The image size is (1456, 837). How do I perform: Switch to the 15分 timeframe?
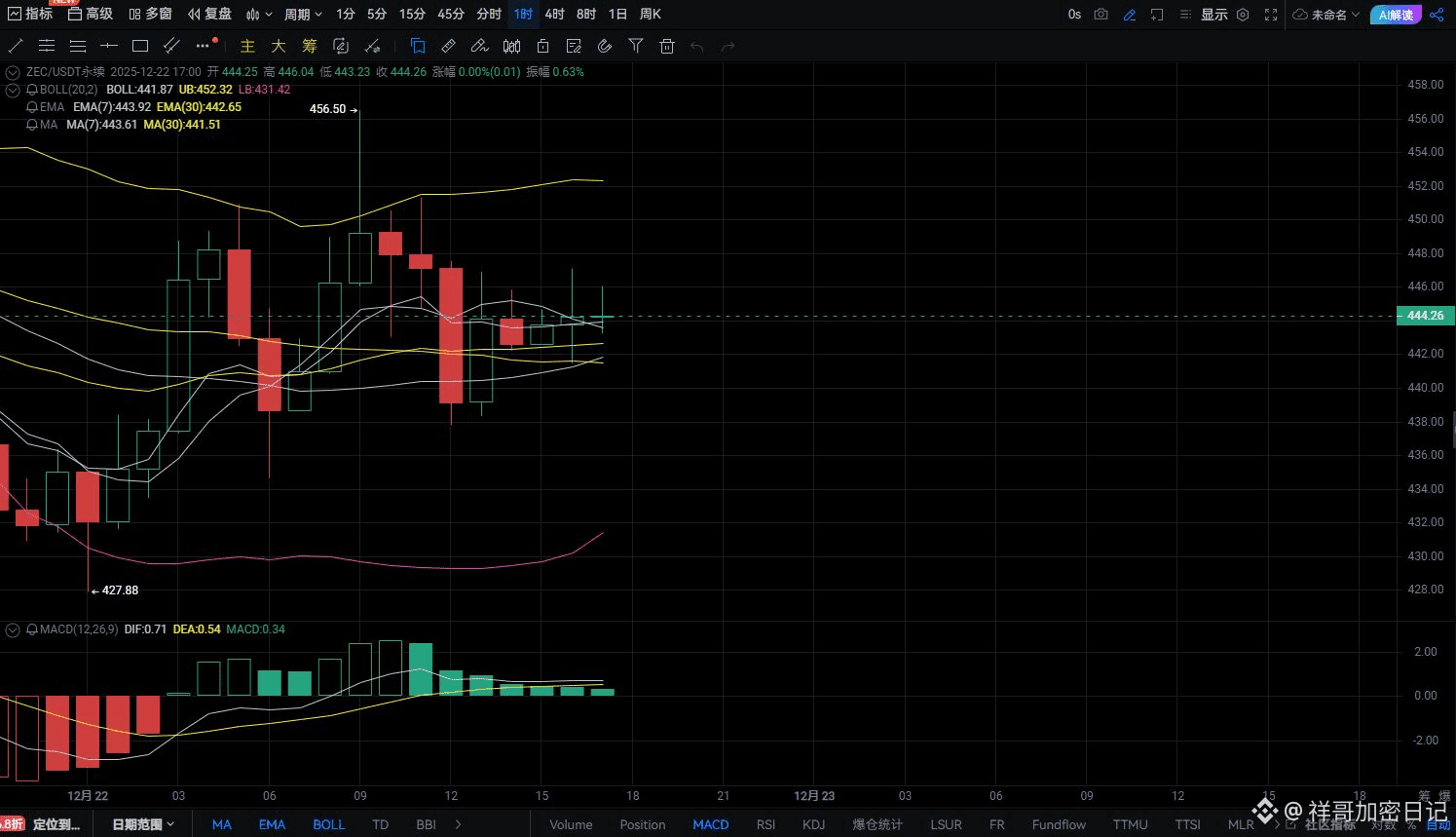[x=412, y=15]
